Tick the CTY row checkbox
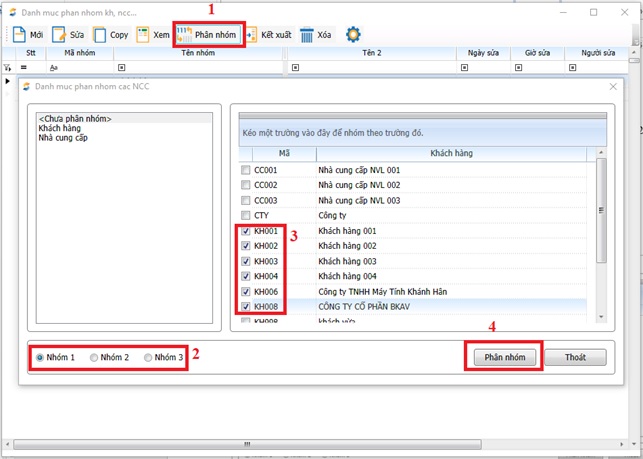 coord(246,216)
